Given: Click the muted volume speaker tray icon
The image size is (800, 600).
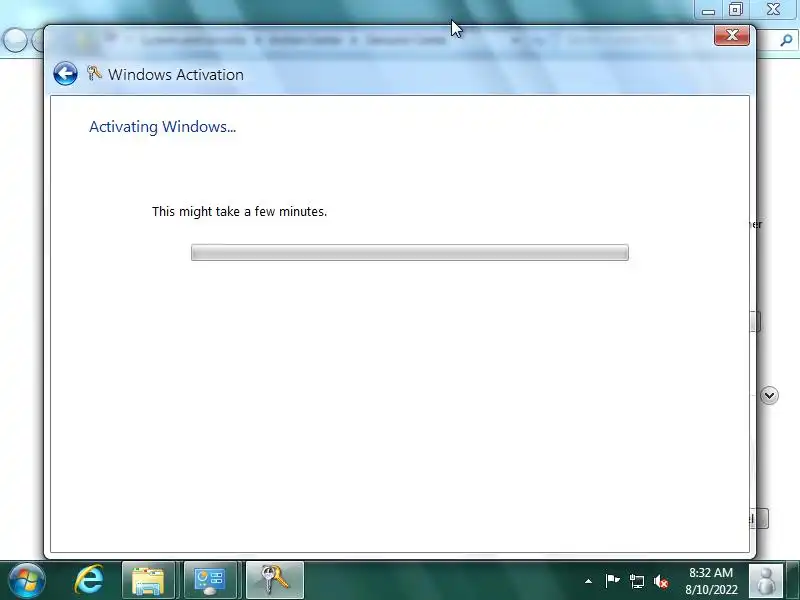Looking at the screenshot, I should point(661,581).
